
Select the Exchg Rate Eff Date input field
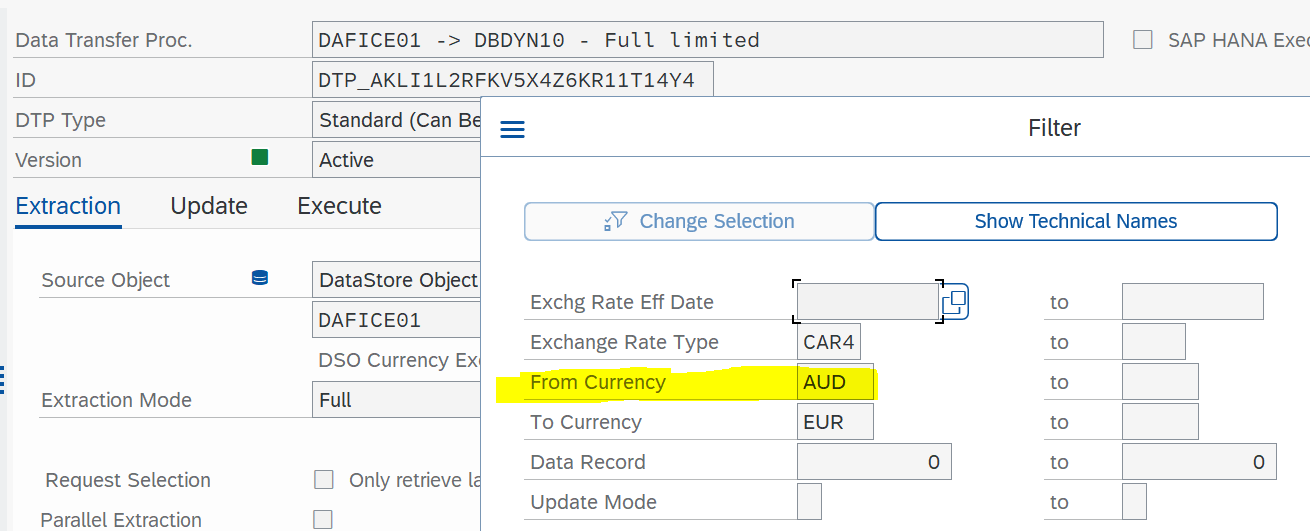(x=867, y=301)
